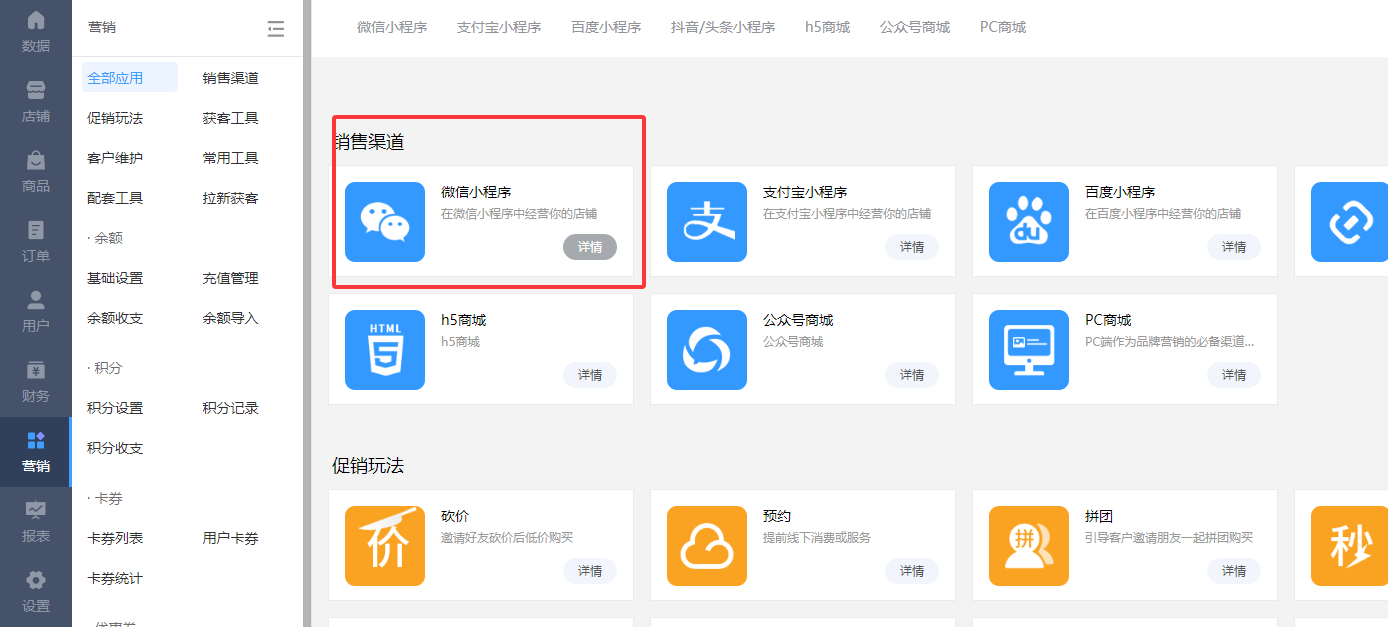Switch to the 抖音/头条小程序 top tab

tap(723, 27)
